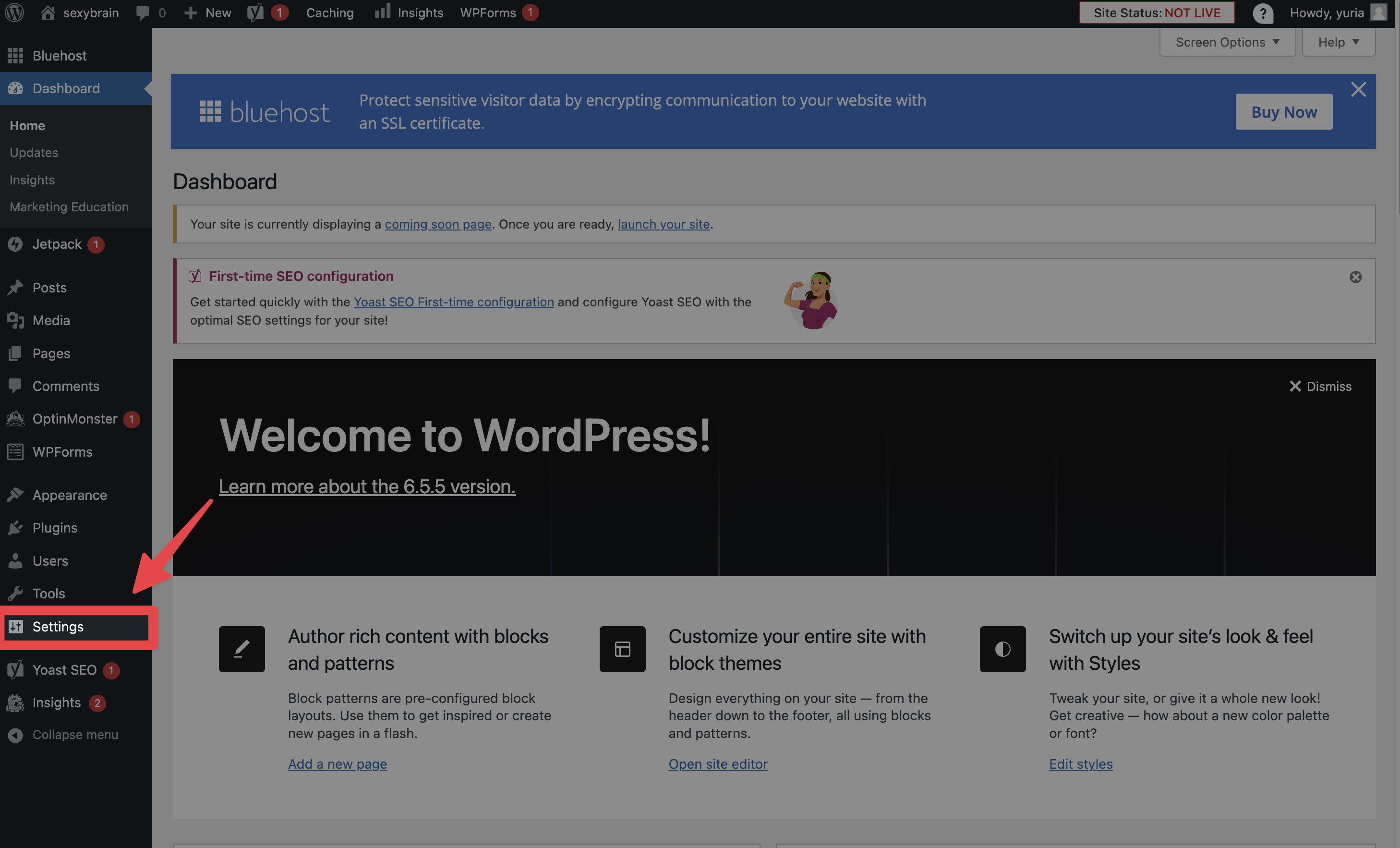Click the block themes layout icon
1400x848 pixels.
click(x=622, y=649)
